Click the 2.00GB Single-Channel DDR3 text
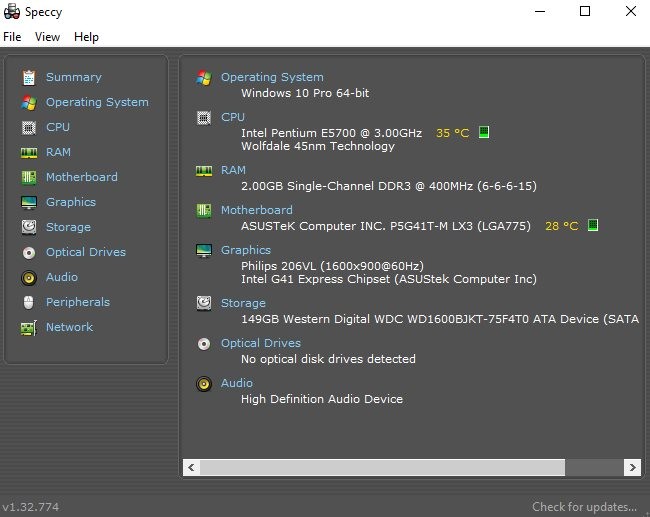Image resolution: width=650 pixels, height=517 pixels. (389, 186)
